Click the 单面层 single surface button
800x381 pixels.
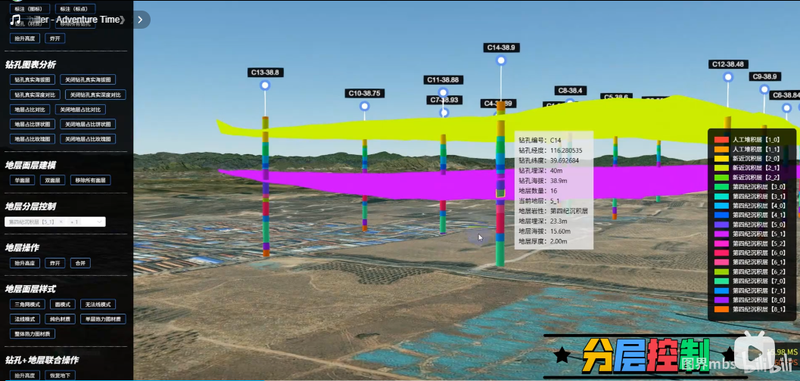coord(22,180)
